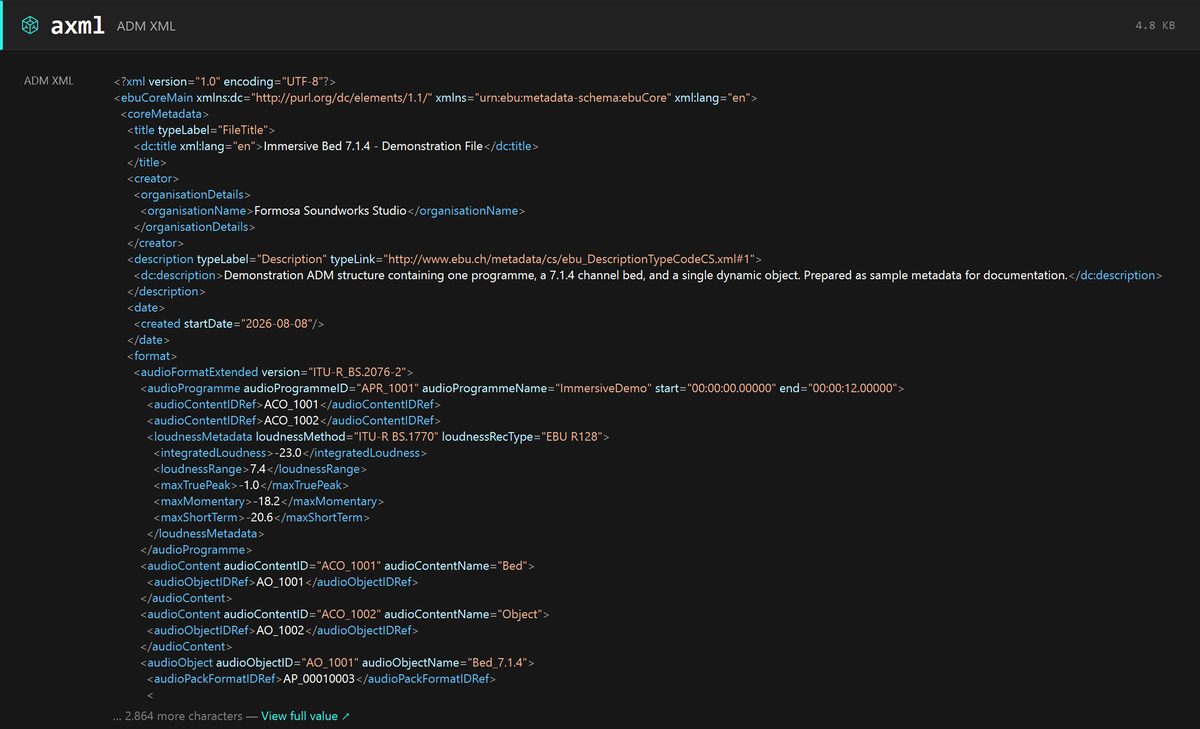Click the created startDate="2026-08-08" line
Image resolution: width=1200 pixels, height=729 pixels.
229,323
